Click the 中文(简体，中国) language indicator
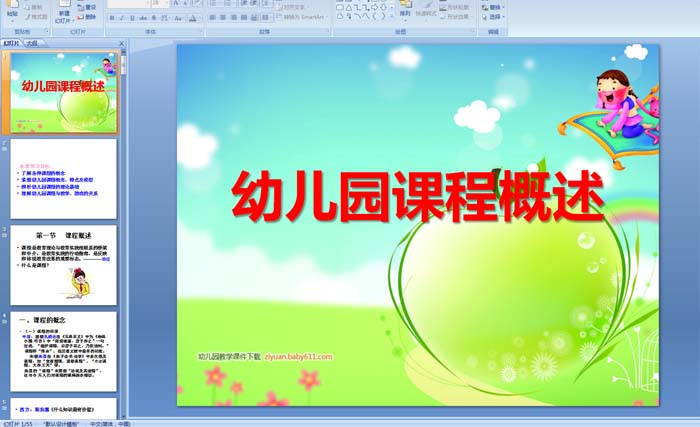Viewport: 700px width, 427px height. click(x=110, y=424)
